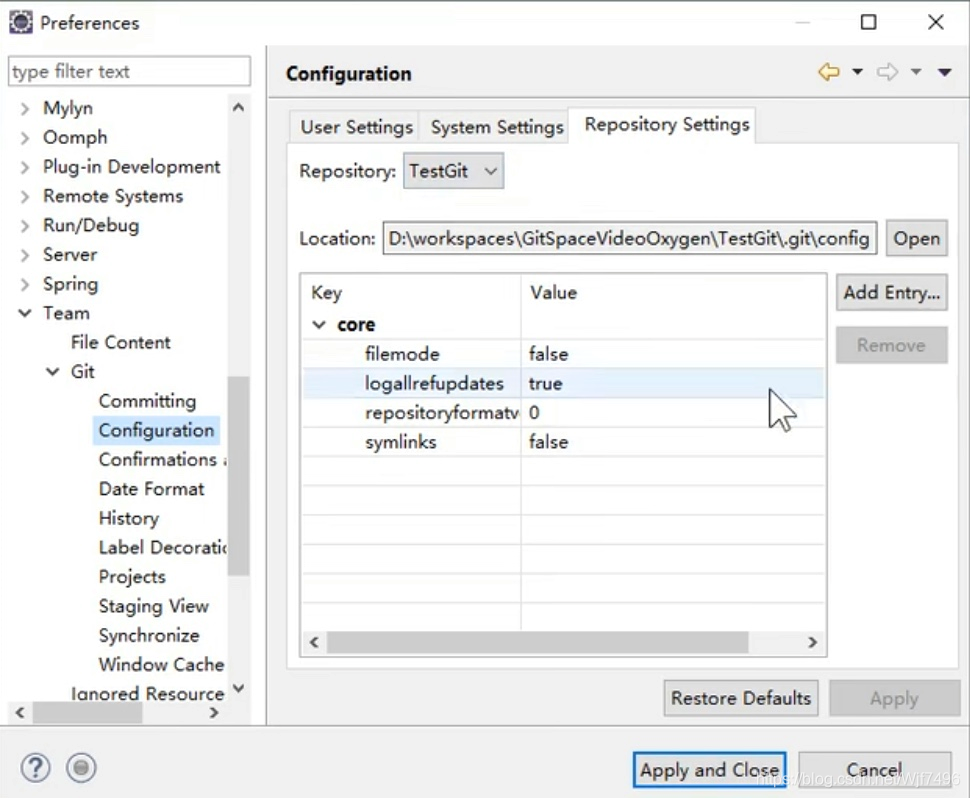The image size is (970, 798).
Task: Select Configuration tree item
Action: (x=156, y=430)
